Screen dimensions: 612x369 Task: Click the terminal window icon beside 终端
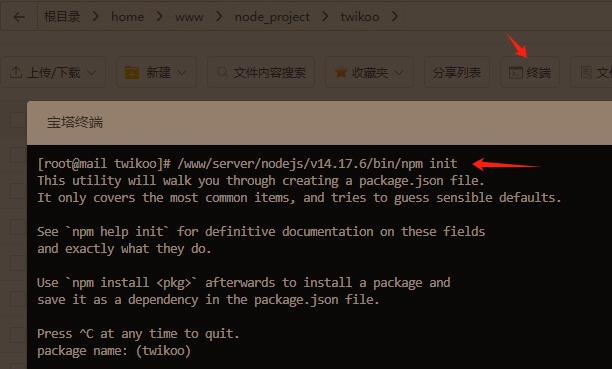point(516,73)
